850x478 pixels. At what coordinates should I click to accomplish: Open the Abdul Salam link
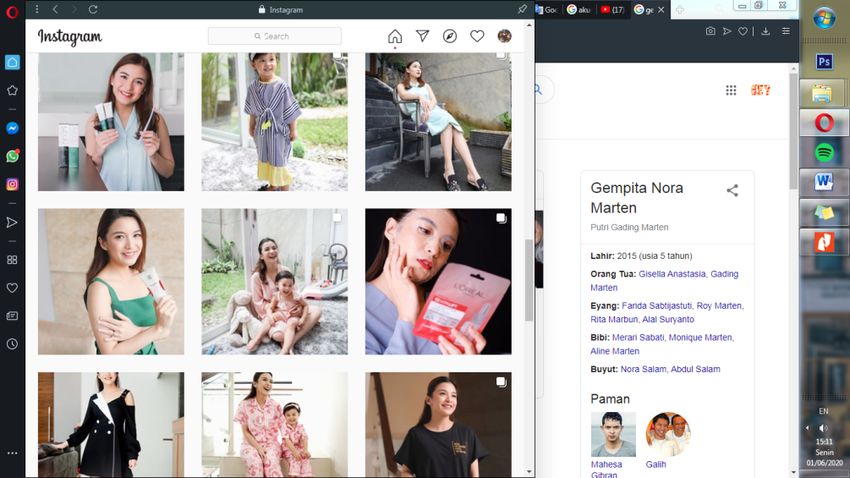696,369
